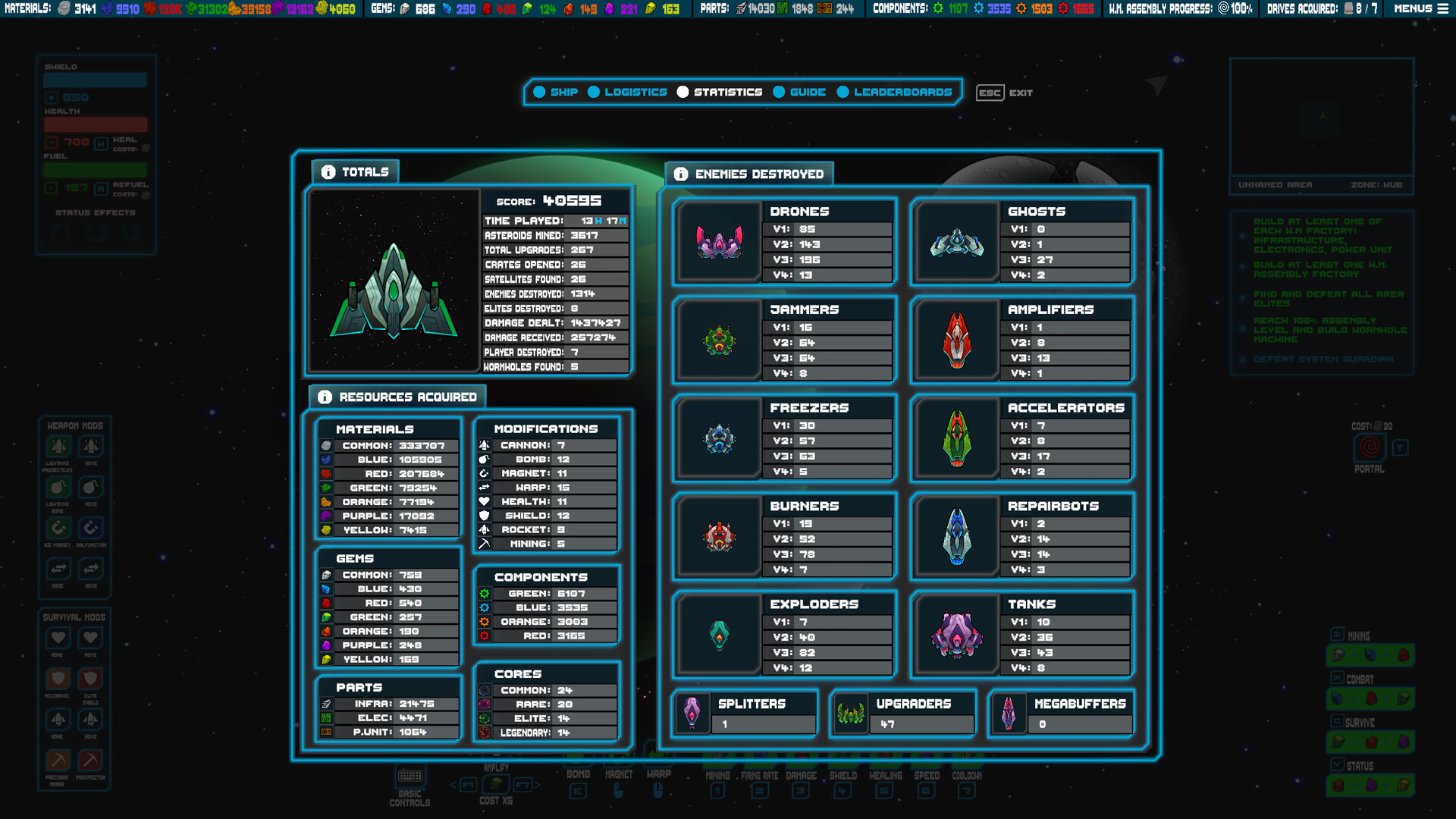
Task: Open the Ice Magnet weapon mod
Action: [58, 528]
